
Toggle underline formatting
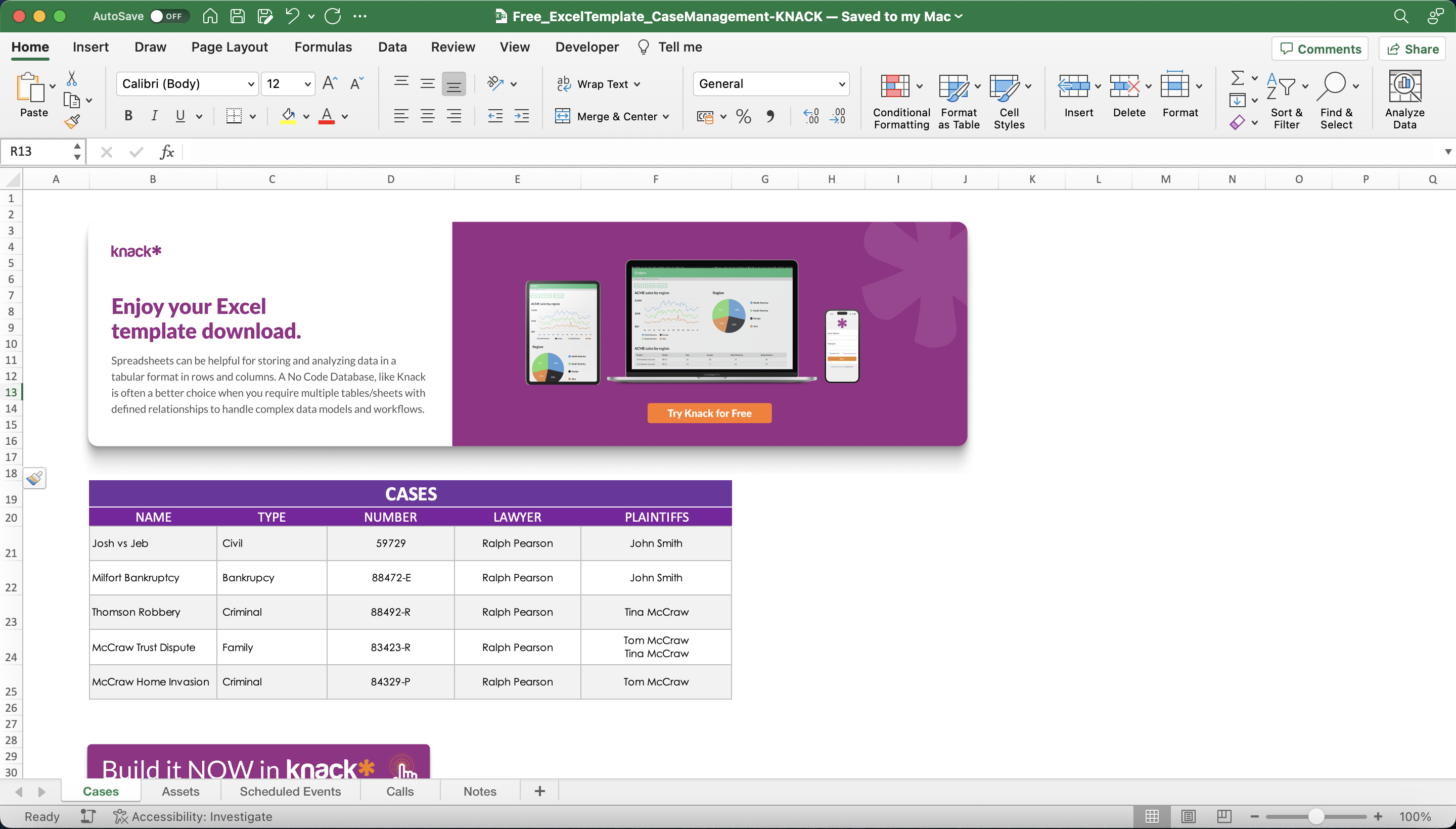(x=180, y=116)
